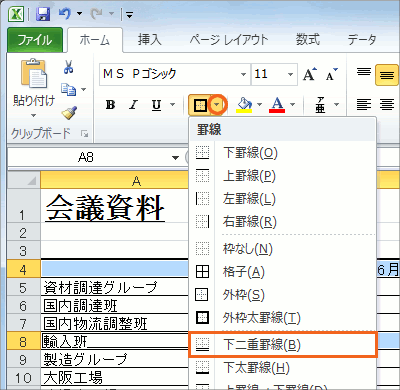
Task: Expand the 貼り付け paste options arrow
Action: 33,115
